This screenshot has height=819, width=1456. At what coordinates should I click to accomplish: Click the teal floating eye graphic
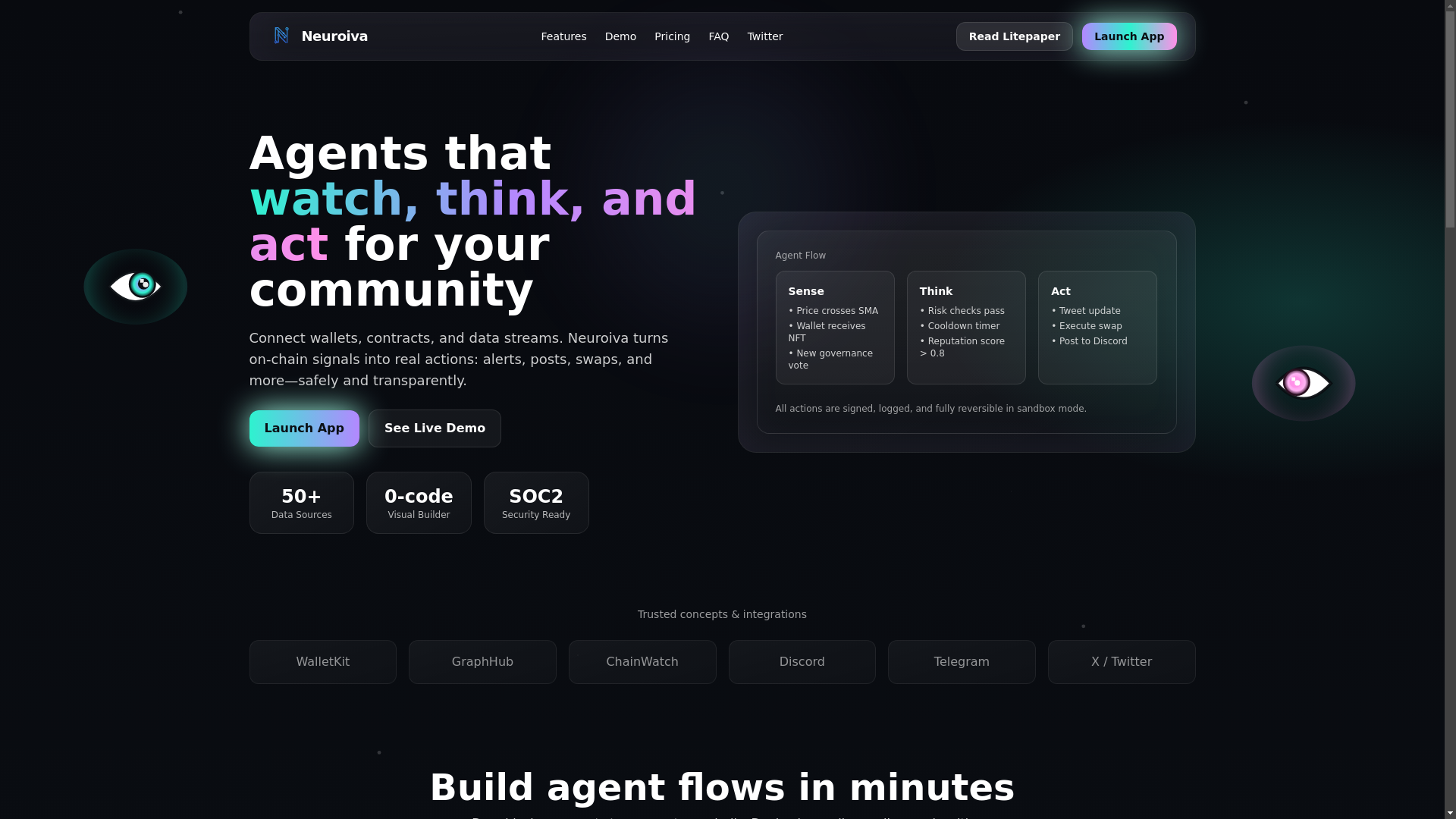[x=136, y=287]
